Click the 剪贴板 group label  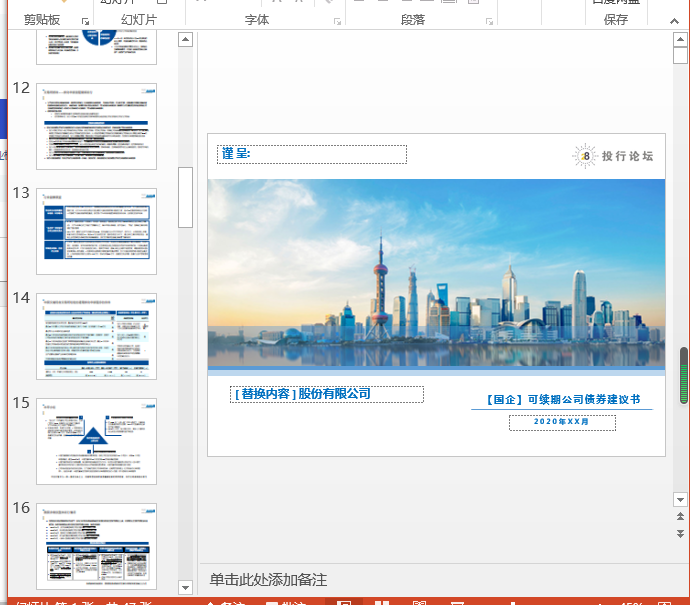coord(42,20)
